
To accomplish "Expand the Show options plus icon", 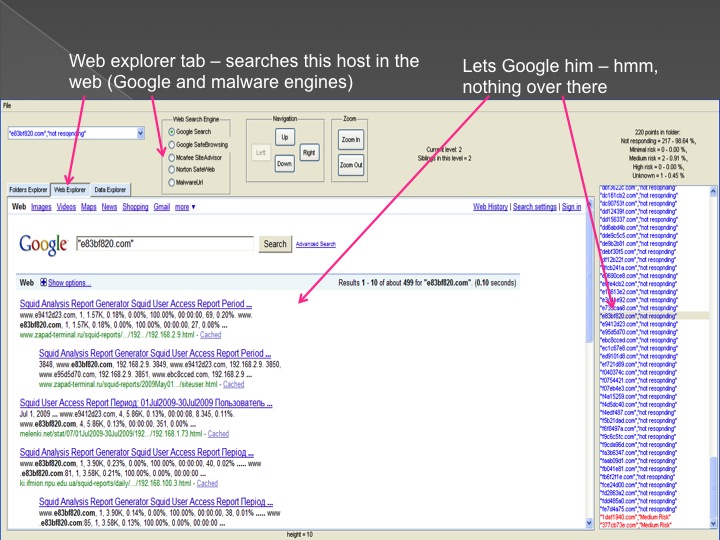I will 43,283.
